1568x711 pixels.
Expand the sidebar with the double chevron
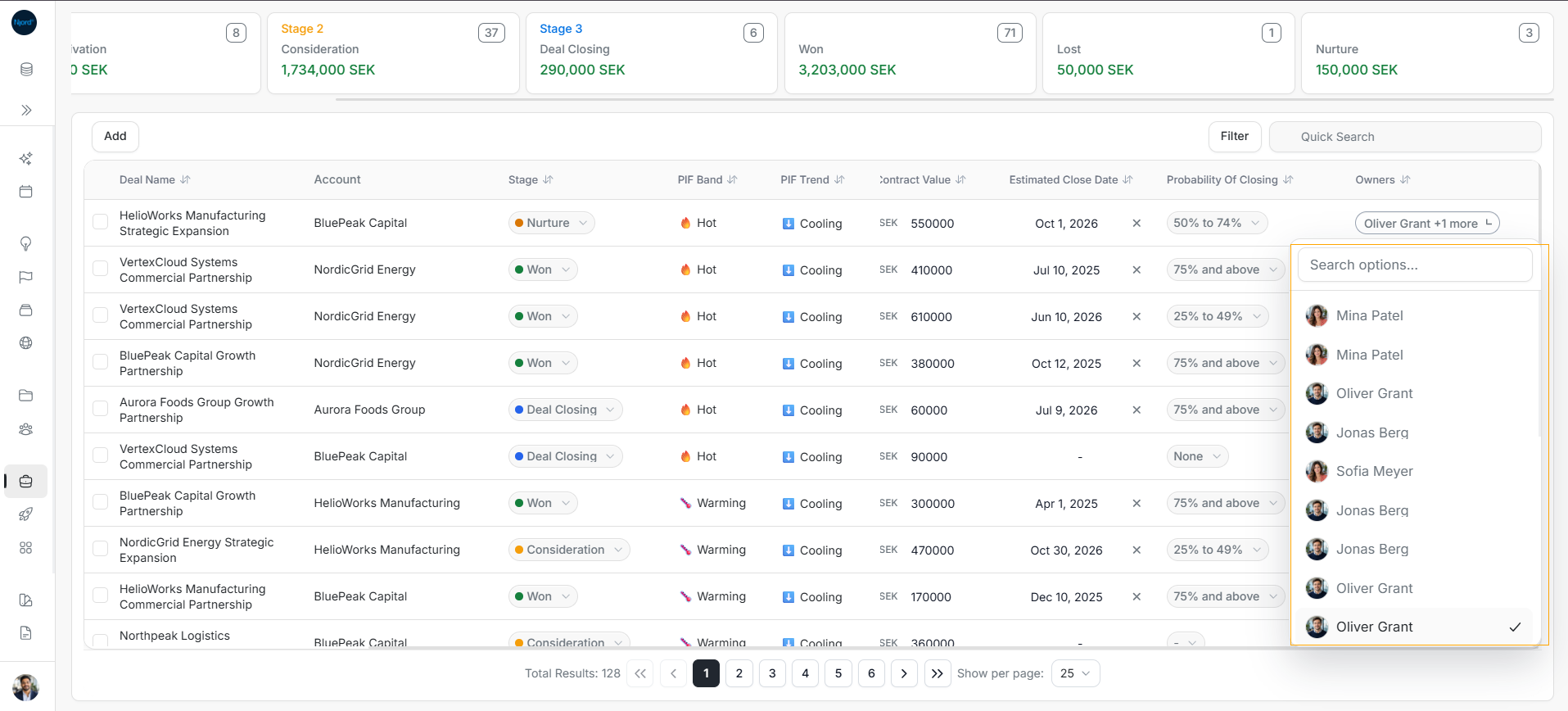tap(26, 110)
